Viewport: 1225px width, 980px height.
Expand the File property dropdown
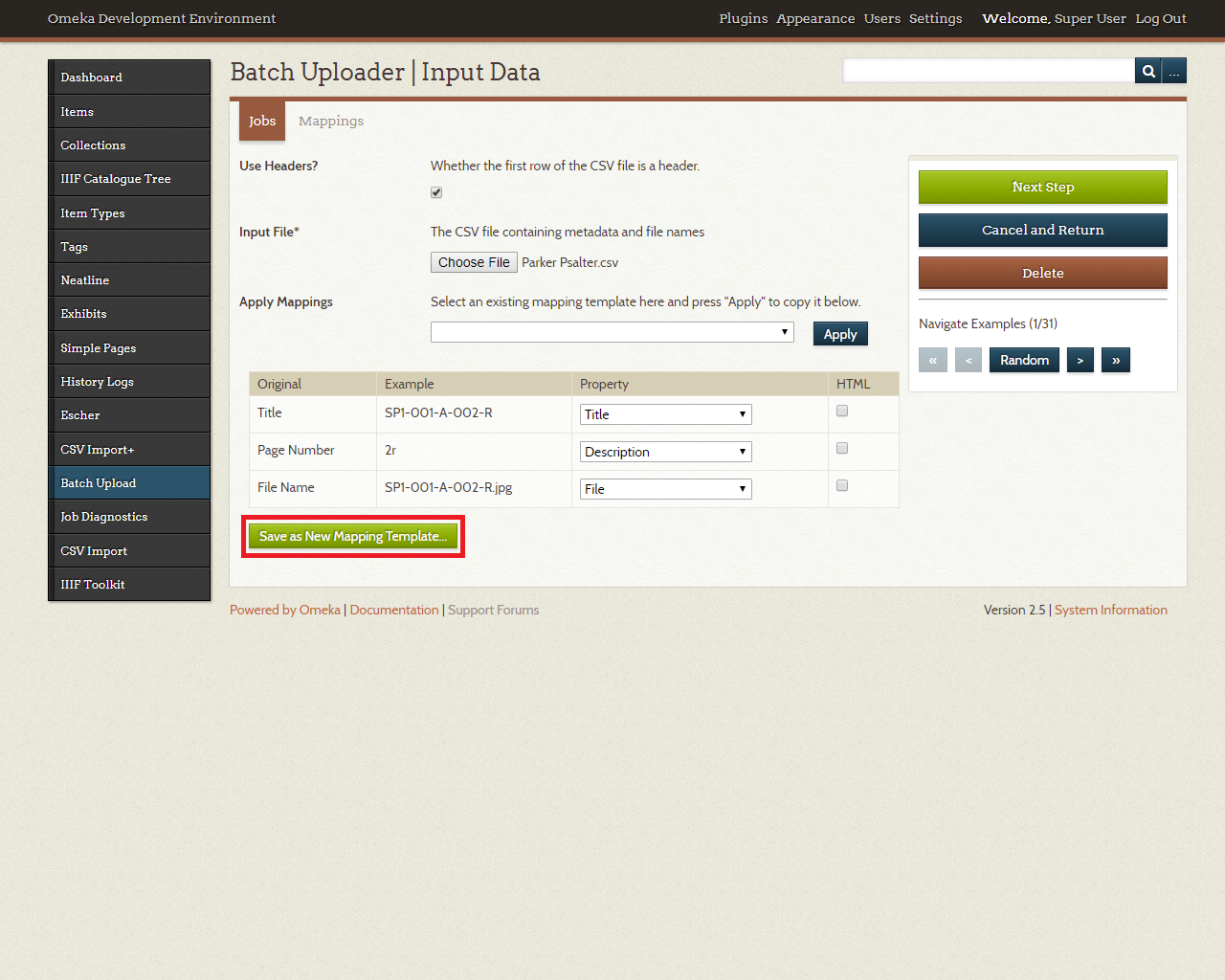[665, 489]
